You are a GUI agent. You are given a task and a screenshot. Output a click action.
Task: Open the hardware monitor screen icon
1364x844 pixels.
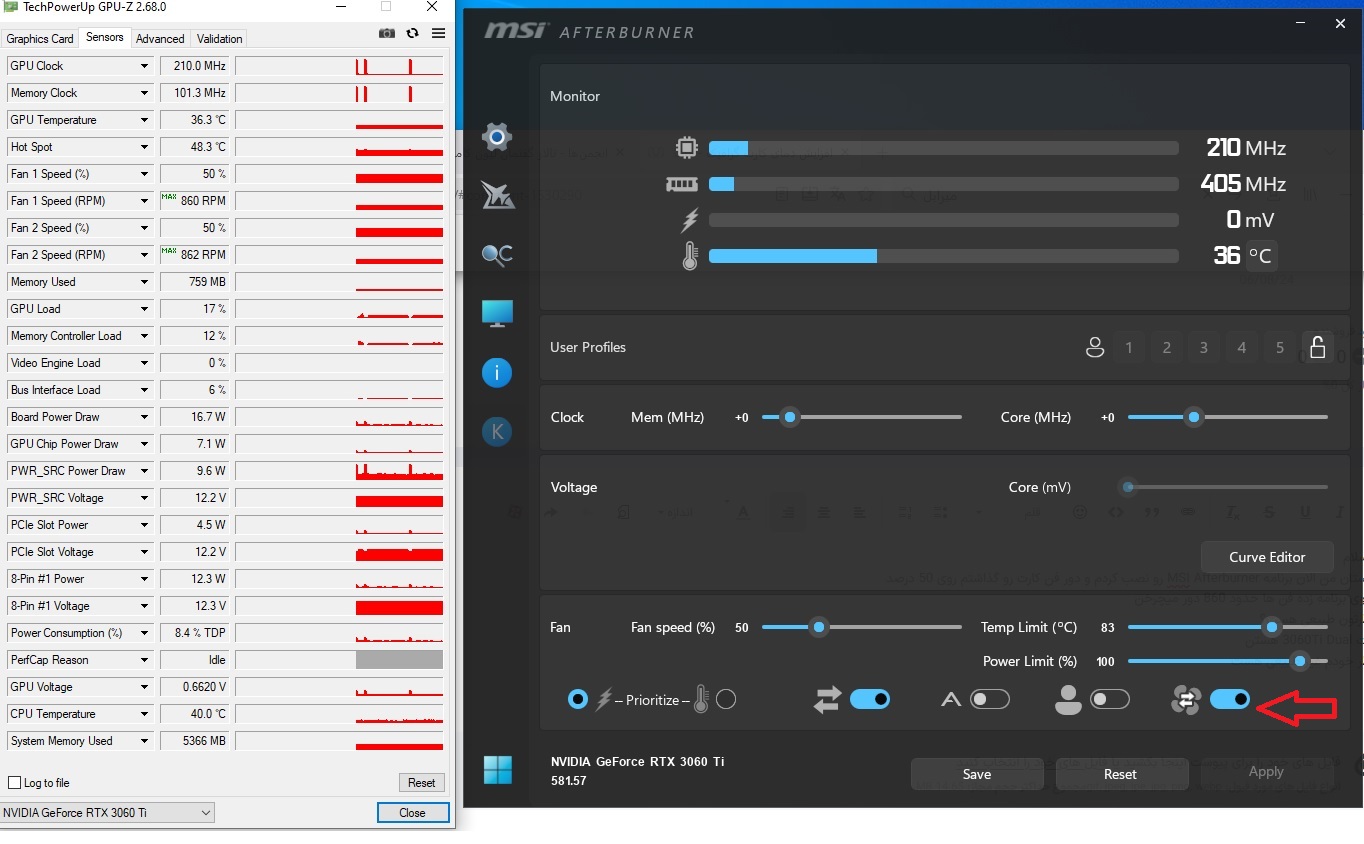coord(497,314)
